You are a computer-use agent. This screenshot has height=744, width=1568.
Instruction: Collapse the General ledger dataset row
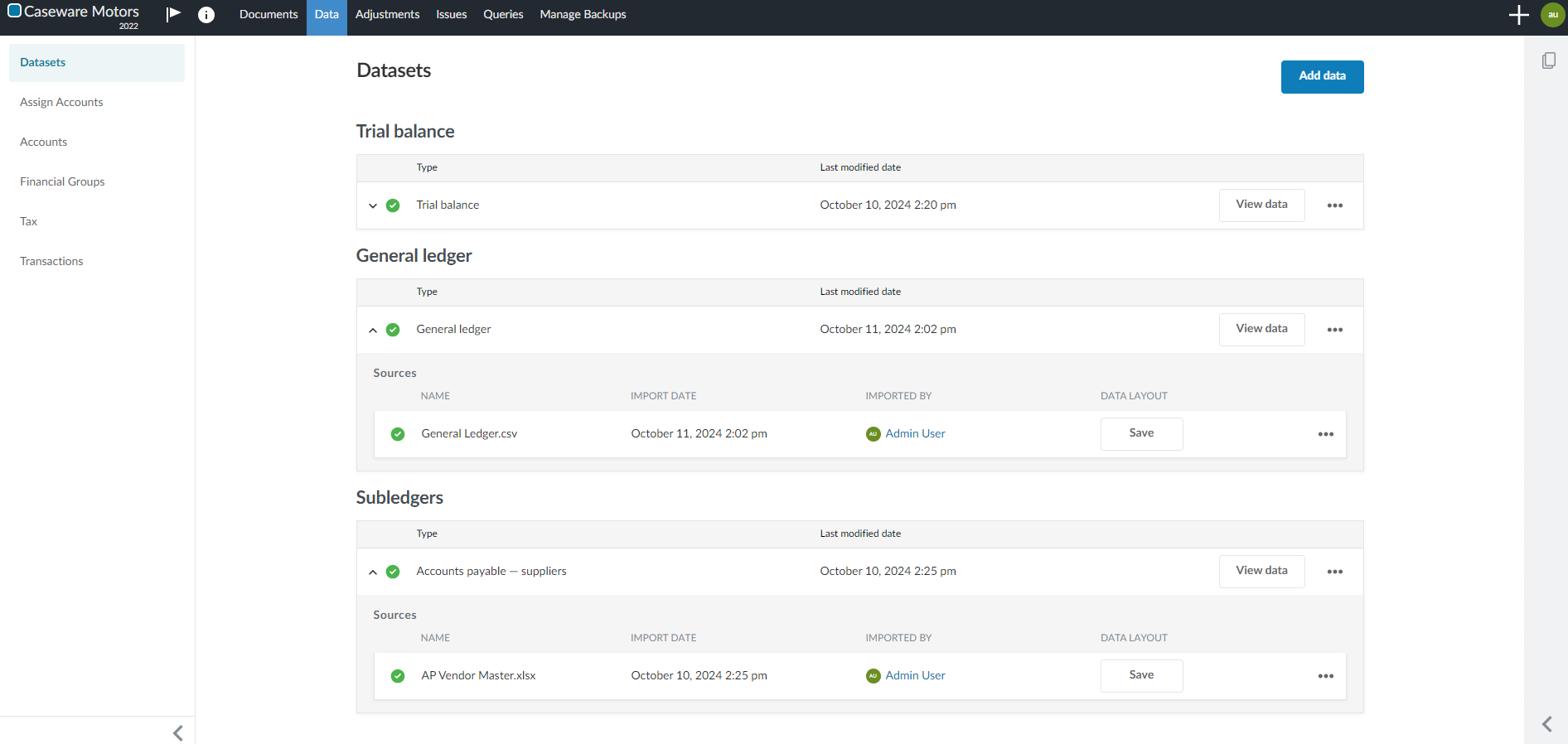click(x=373, y=330)
